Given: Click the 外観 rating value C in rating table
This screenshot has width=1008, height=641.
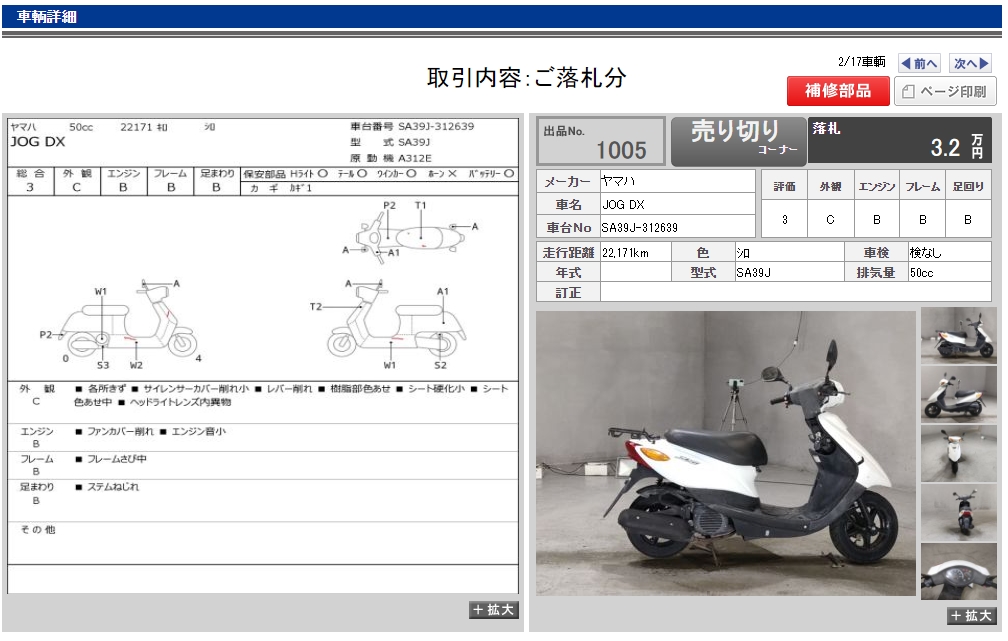Looking at the screenshot, I should point(831,219).
